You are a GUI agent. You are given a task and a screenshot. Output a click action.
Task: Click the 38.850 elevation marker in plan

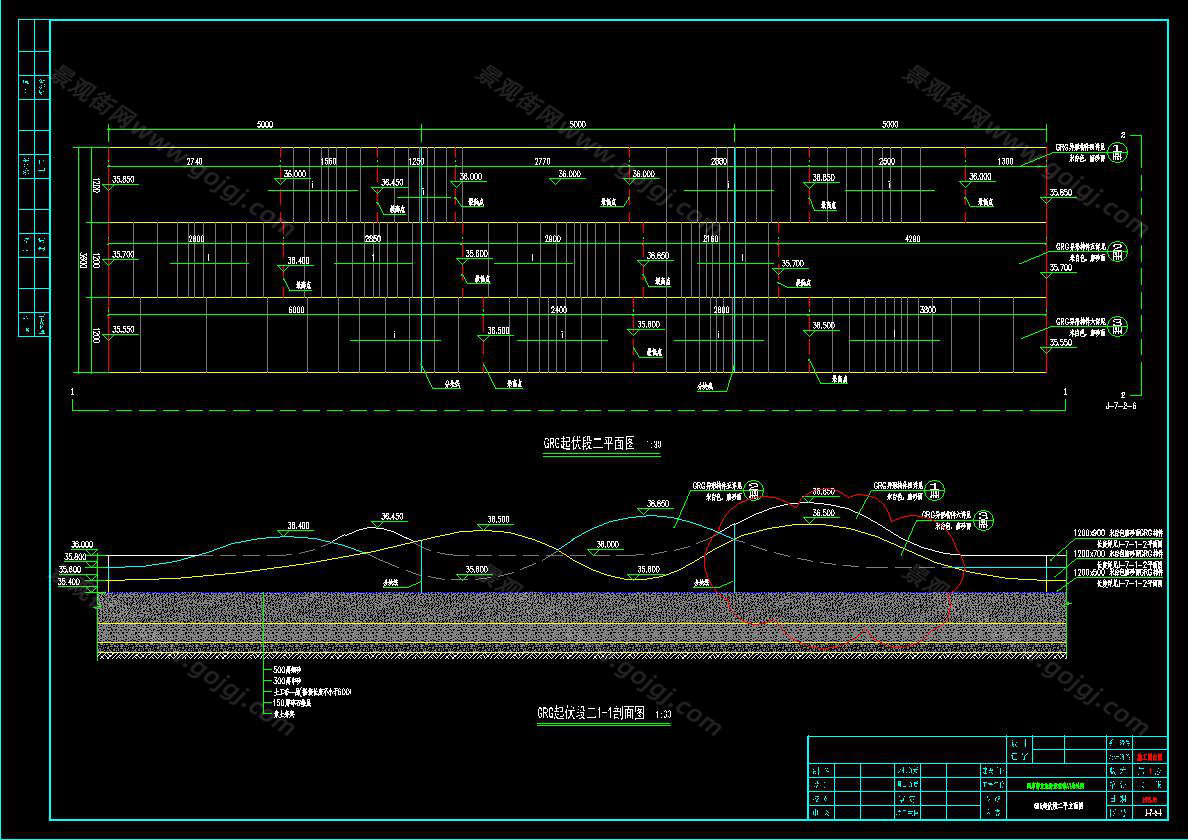823,178
